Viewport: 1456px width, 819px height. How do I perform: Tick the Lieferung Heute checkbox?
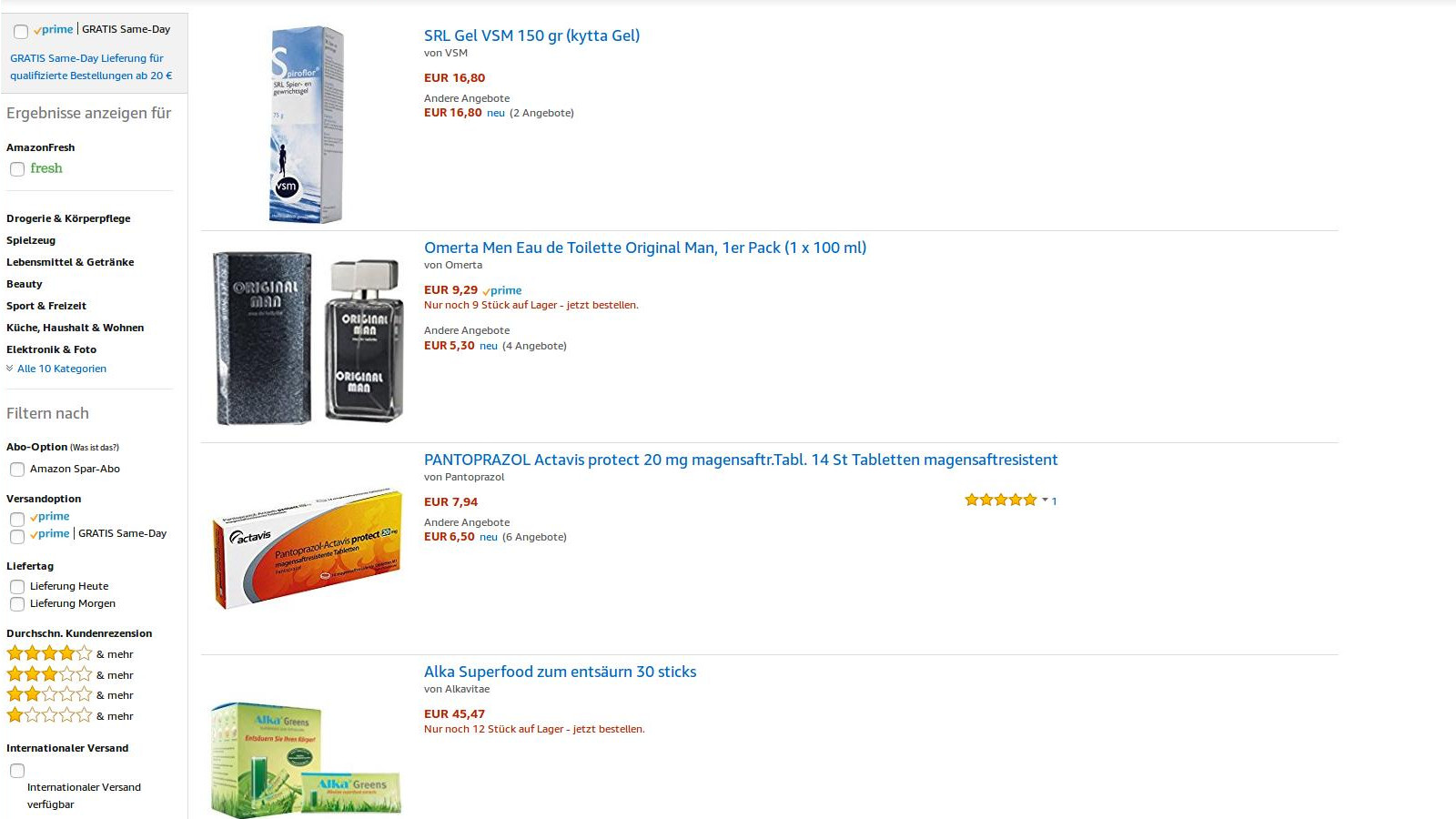tap(17, 587)
